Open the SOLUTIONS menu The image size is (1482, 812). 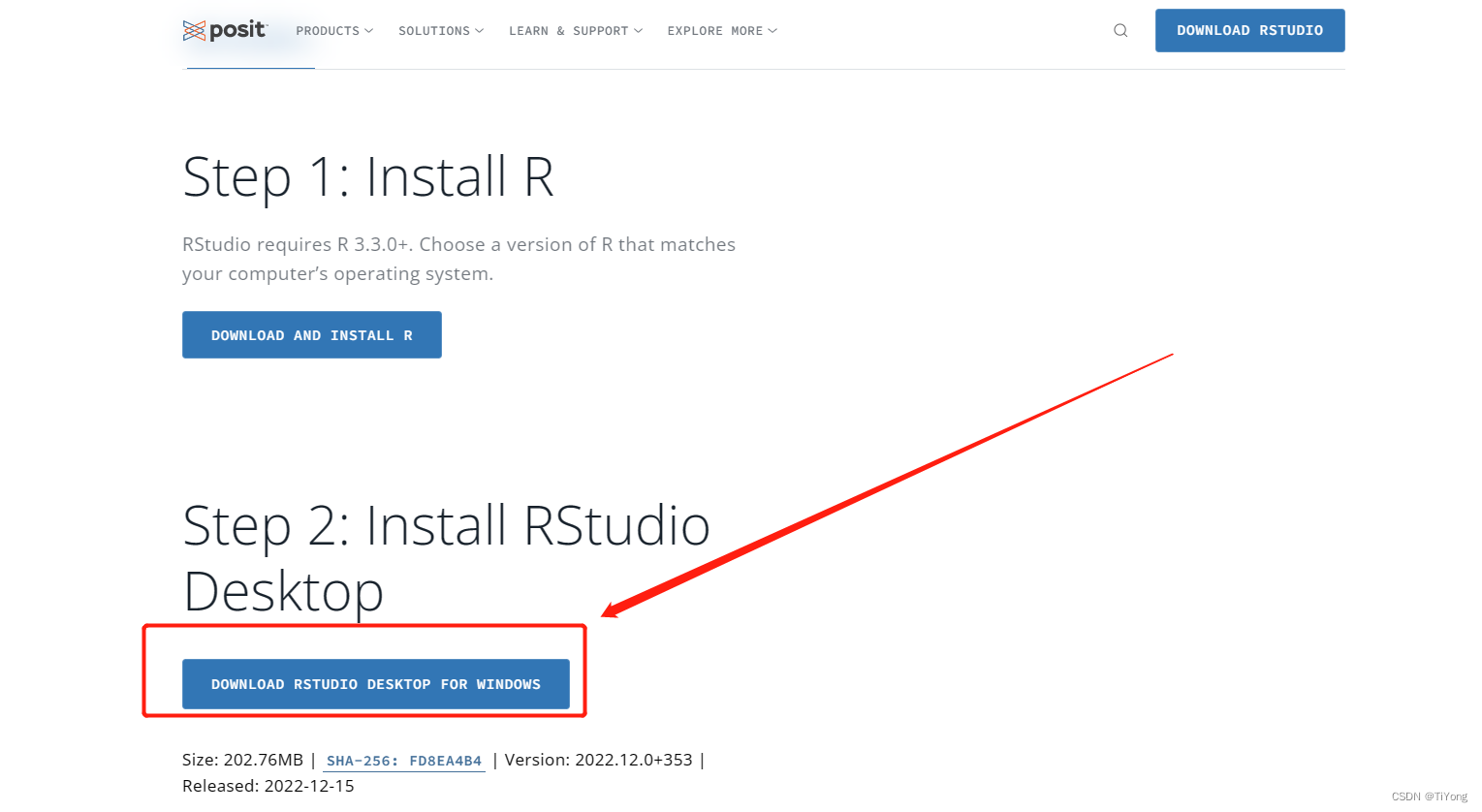pyautogui.click(x=434, y=30)
